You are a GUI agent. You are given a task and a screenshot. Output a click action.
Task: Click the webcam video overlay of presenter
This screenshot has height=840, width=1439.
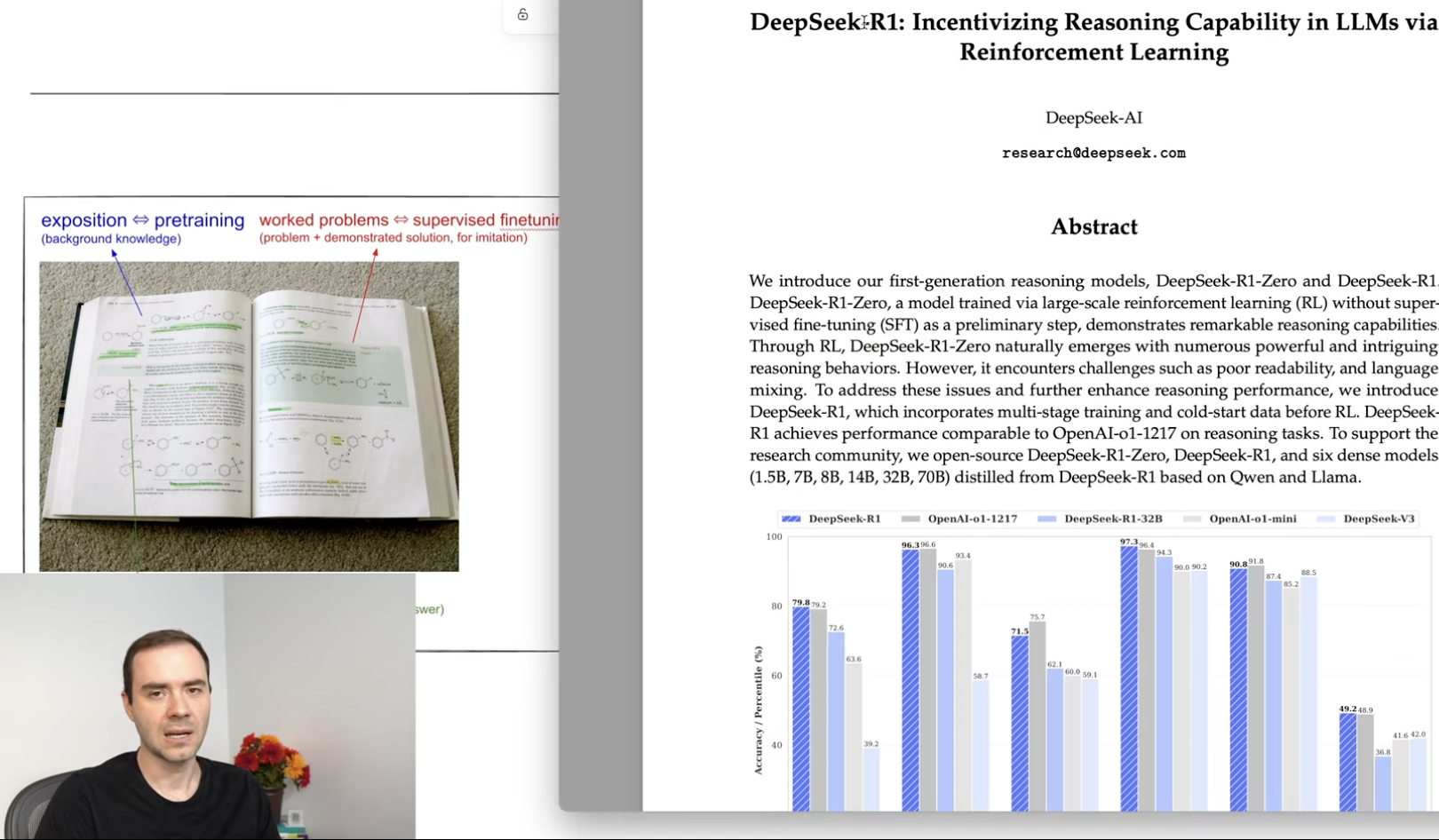(207, 706)
